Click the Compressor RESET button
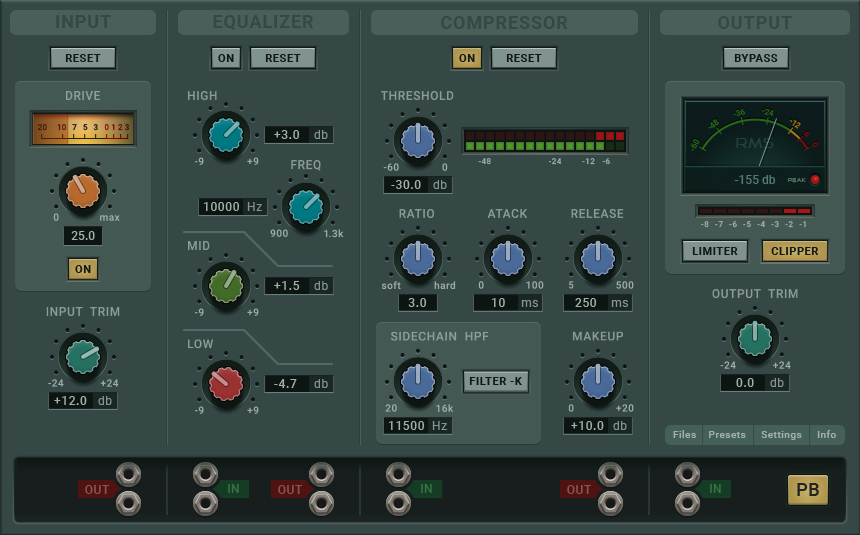The width and height of the screenshot is (860, 535). 523,58
